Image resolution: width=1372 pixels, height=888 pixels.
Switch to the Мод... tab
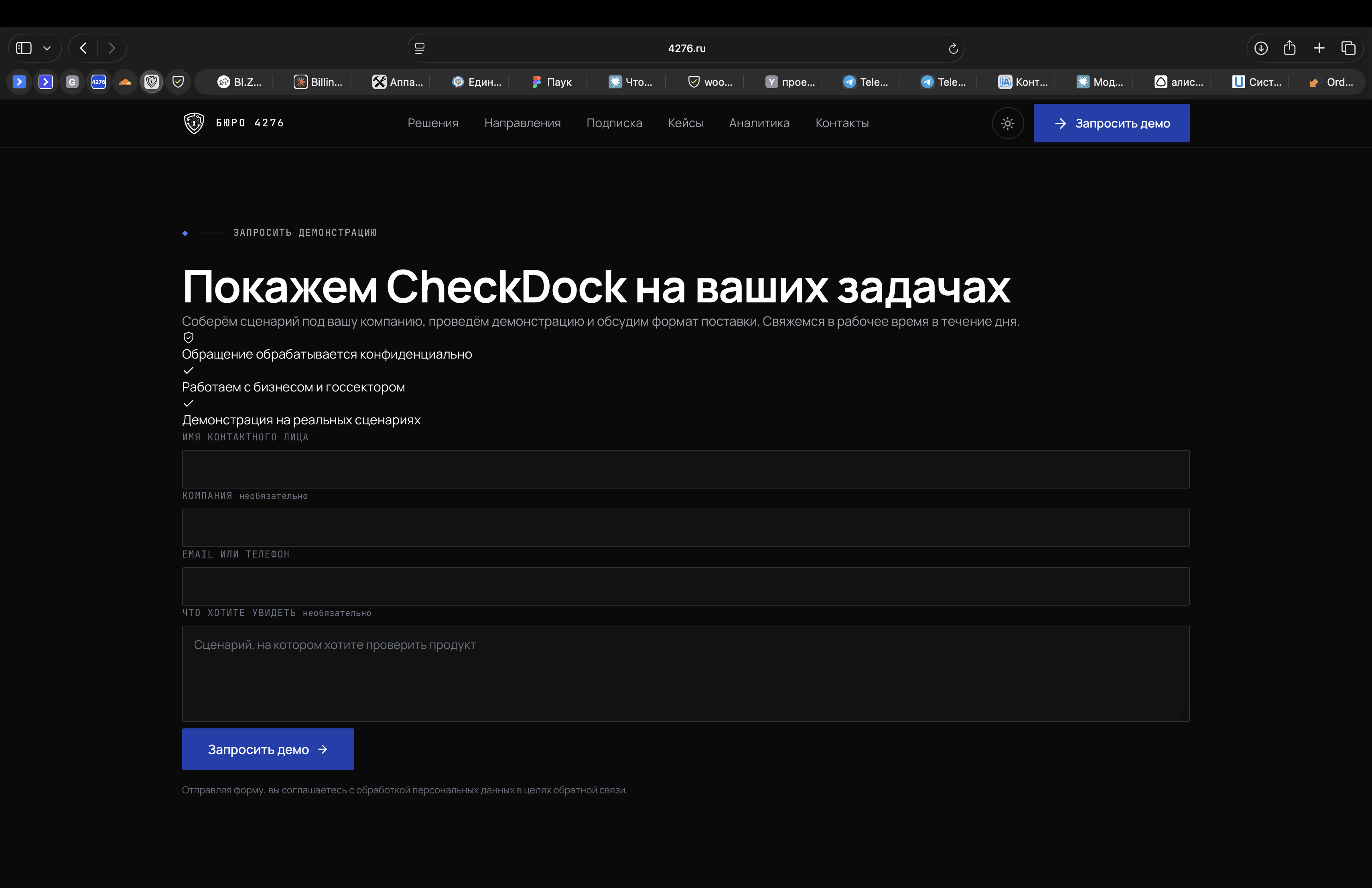[1100, 82]
